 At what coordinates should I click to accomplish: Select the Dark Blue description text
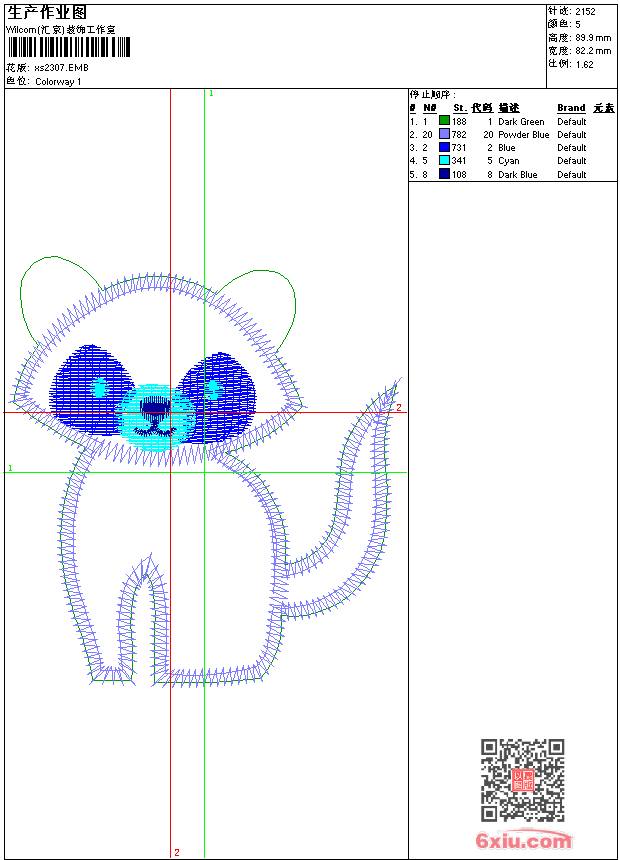517,175
